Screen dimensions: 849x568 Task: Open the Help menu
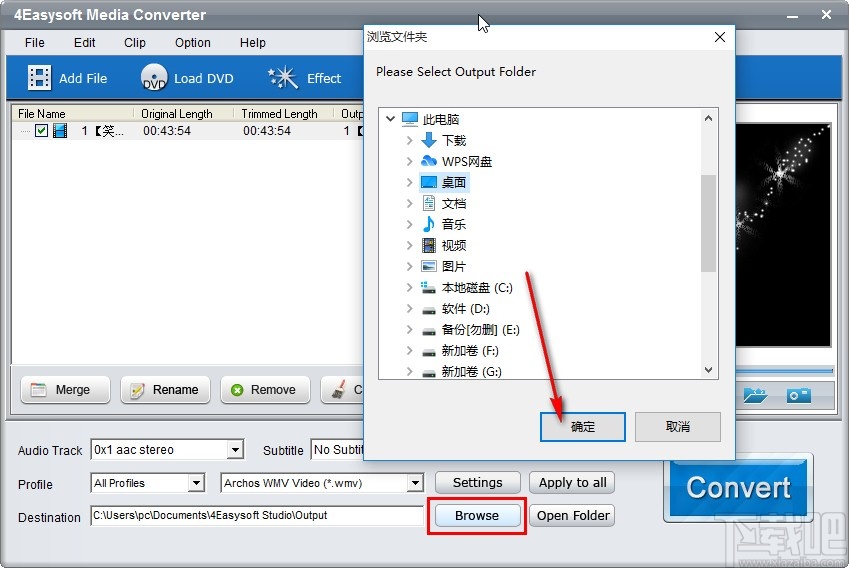point(253,43)
